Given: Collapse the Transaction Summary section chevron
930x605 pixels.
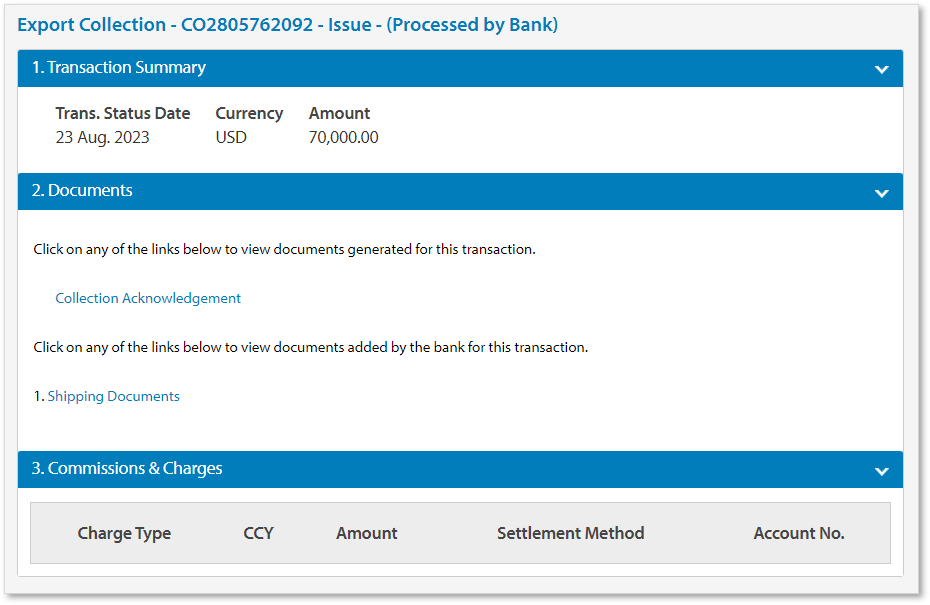Looking at the screenshot, I should [882, 69].
